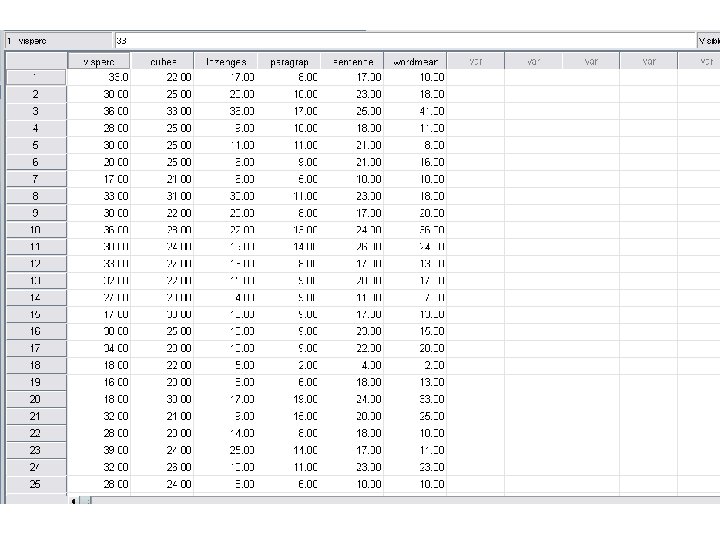
Task: Select row header 3
Action: [36, 111]
